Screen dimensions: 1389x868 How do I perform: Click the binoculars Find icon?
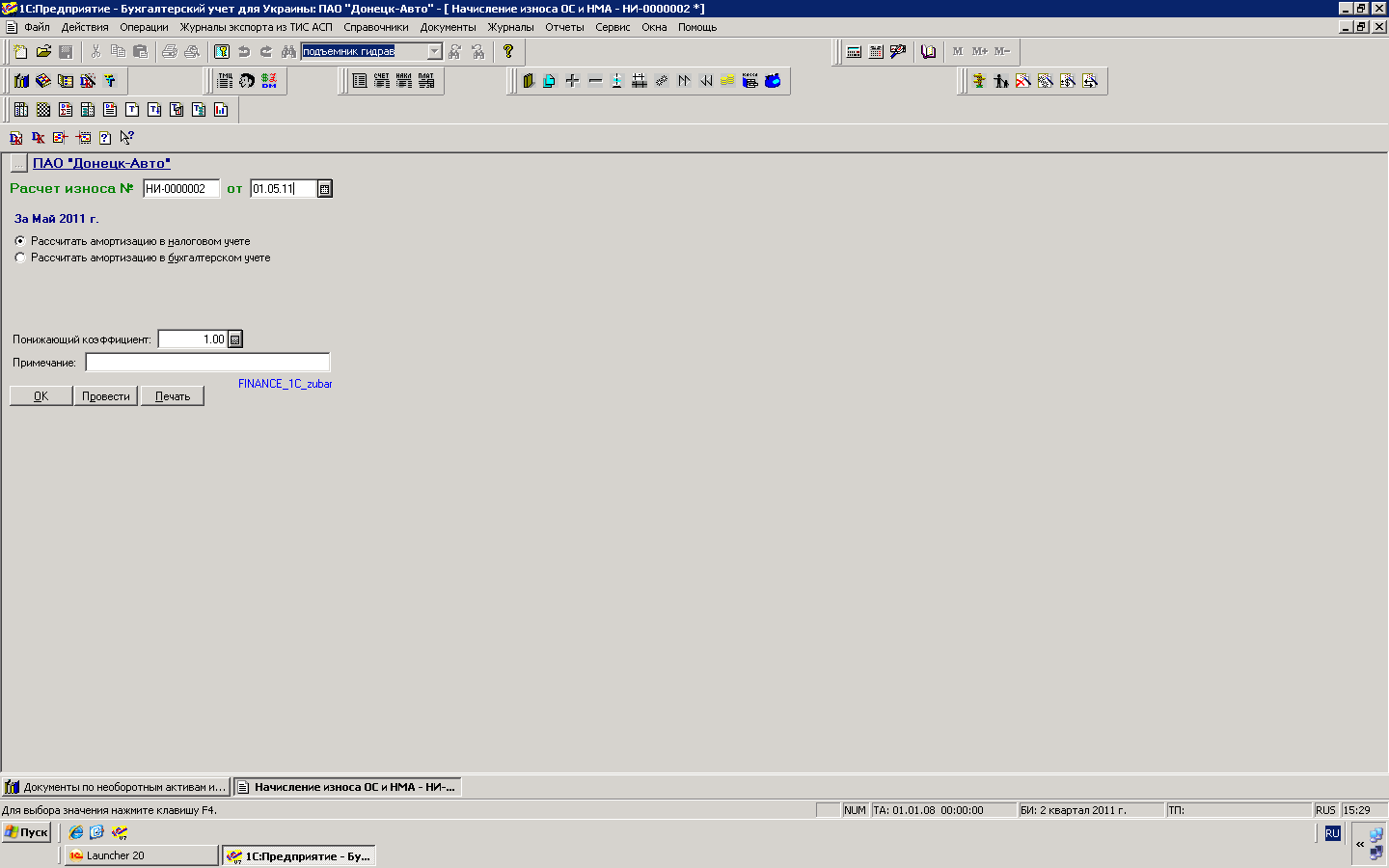point(288,51)
